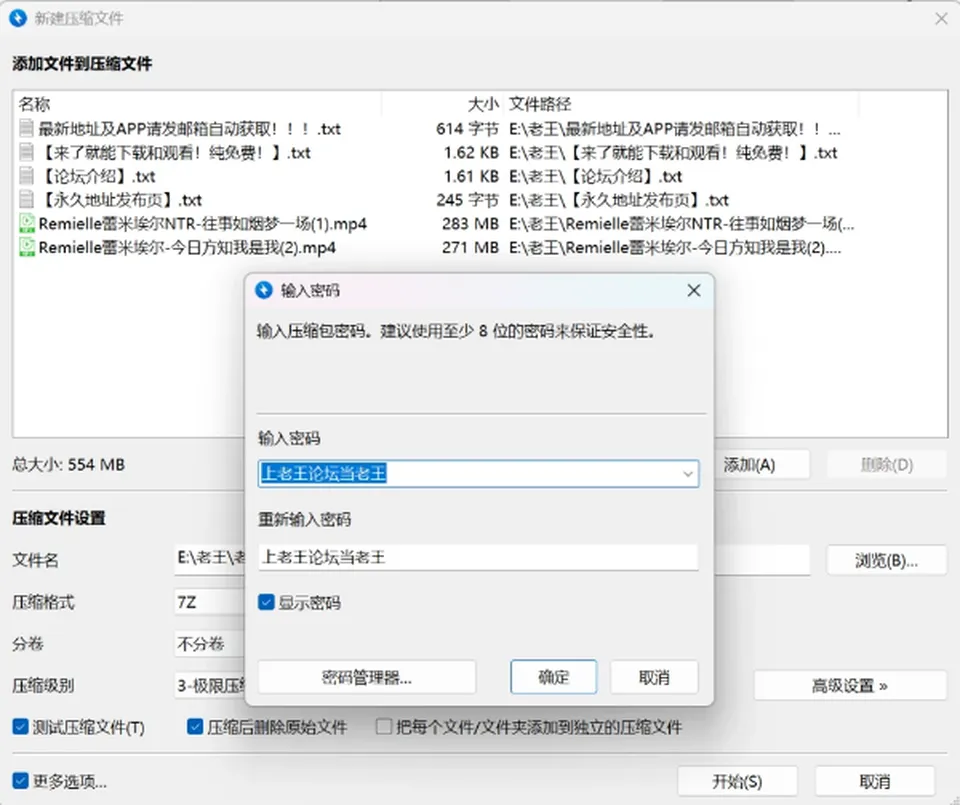Click 确定 in the password dialog
The height and width of the screenshot is (805, 960).
pyautogui.click(x=553, y=677)
